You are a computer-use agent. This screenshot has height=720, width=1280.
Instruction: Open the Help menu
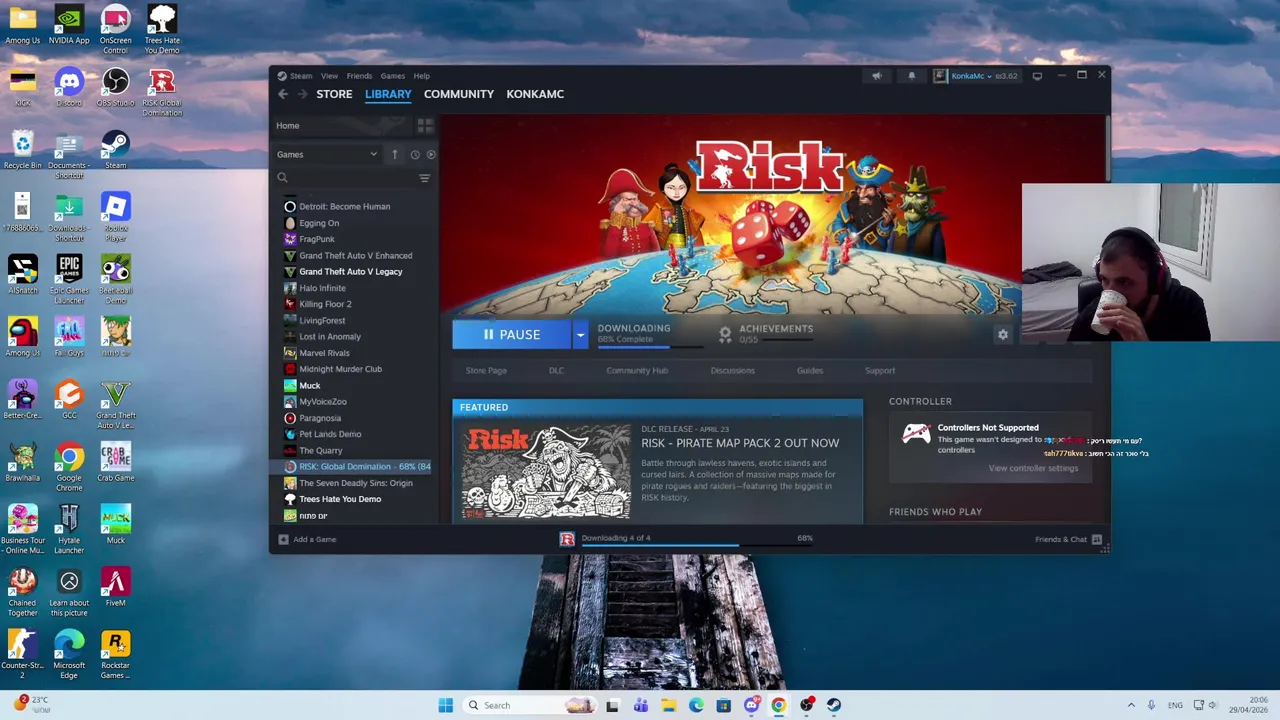(422, 76)
